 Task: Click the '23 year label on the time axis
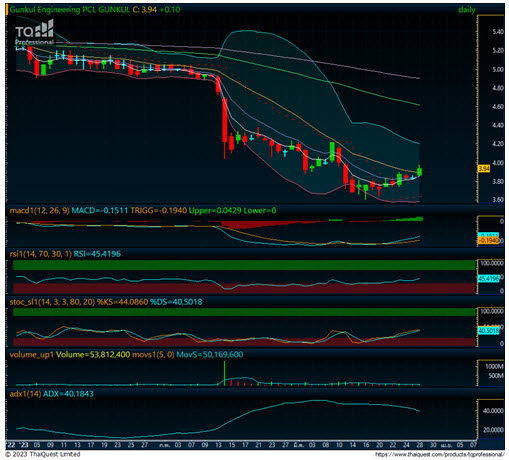(x=23, y=445)
